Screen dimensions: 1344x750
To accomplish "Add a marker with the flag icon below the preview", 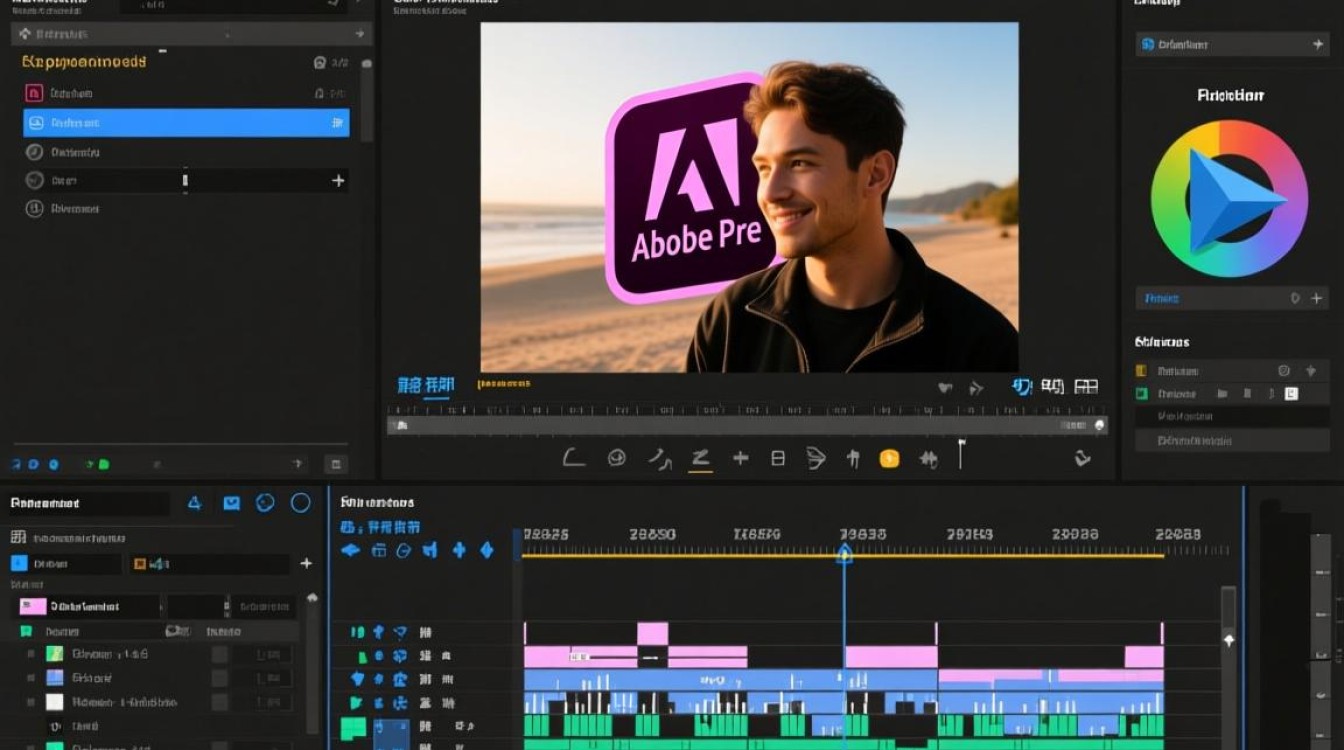I will point(961,453).
